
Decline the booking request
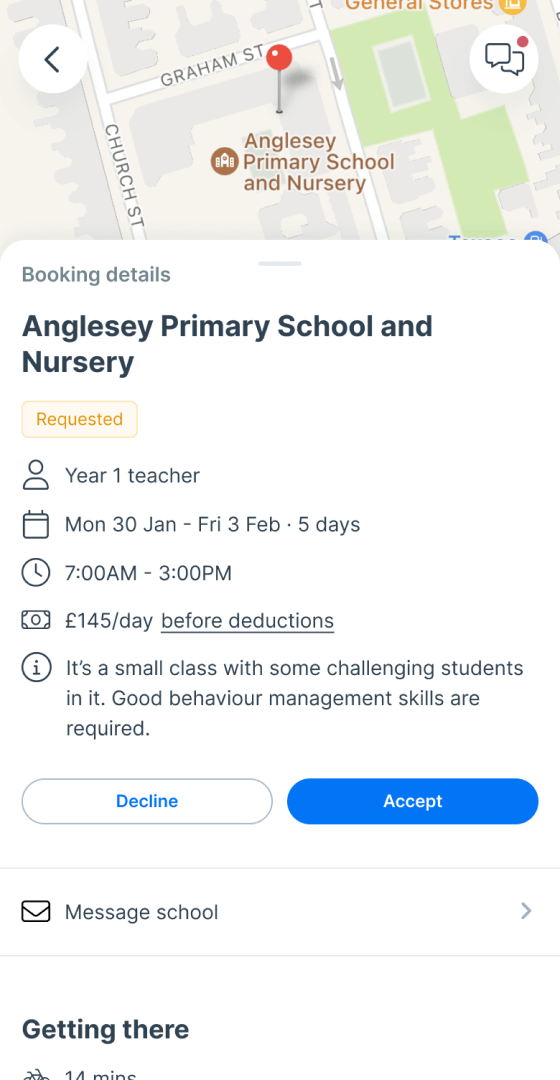coord(147,801)
